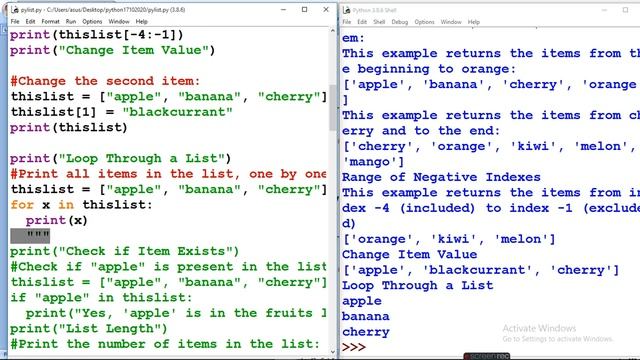640x360 pixels.
Task: Open Edit menu in Python Shell window
Action: (x=362, y=22)
